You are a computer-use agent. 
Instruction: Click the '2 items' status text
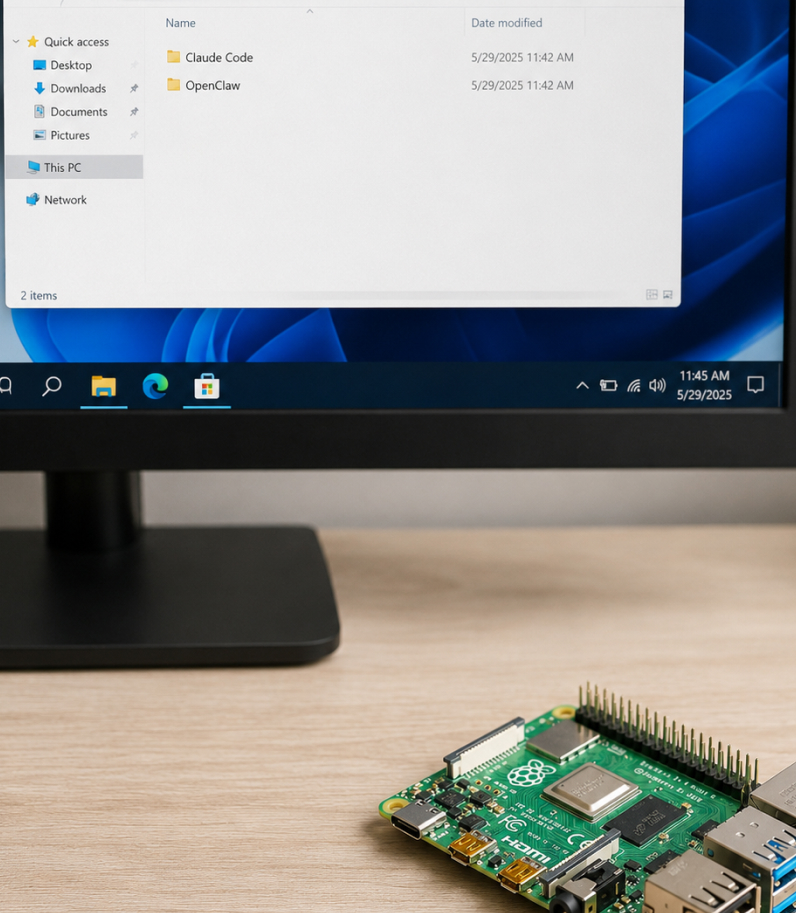tap(38, 296)
